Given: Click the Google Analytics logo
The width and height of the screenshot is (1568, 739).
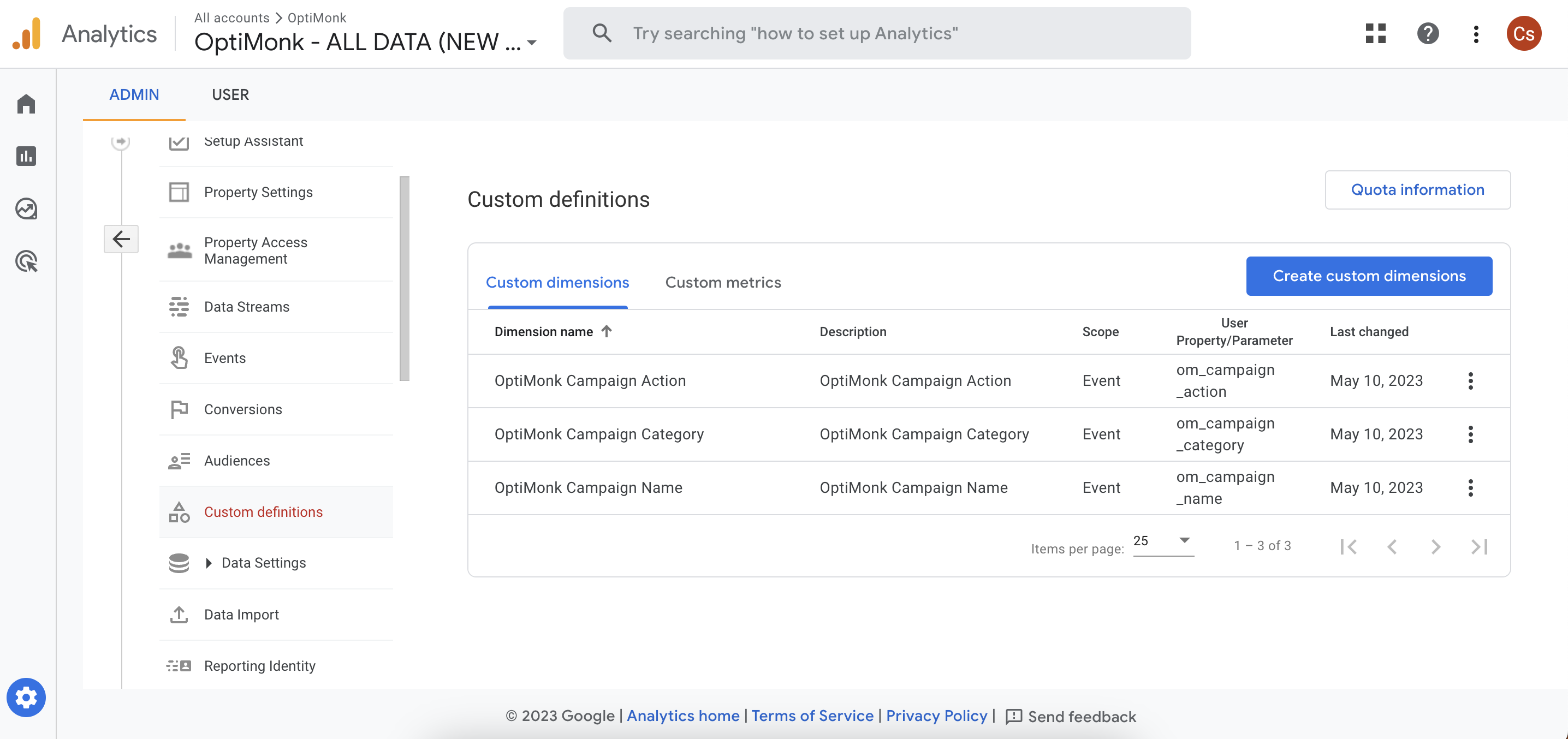Looking at the screenshot, I should click(x=27, y=33).
